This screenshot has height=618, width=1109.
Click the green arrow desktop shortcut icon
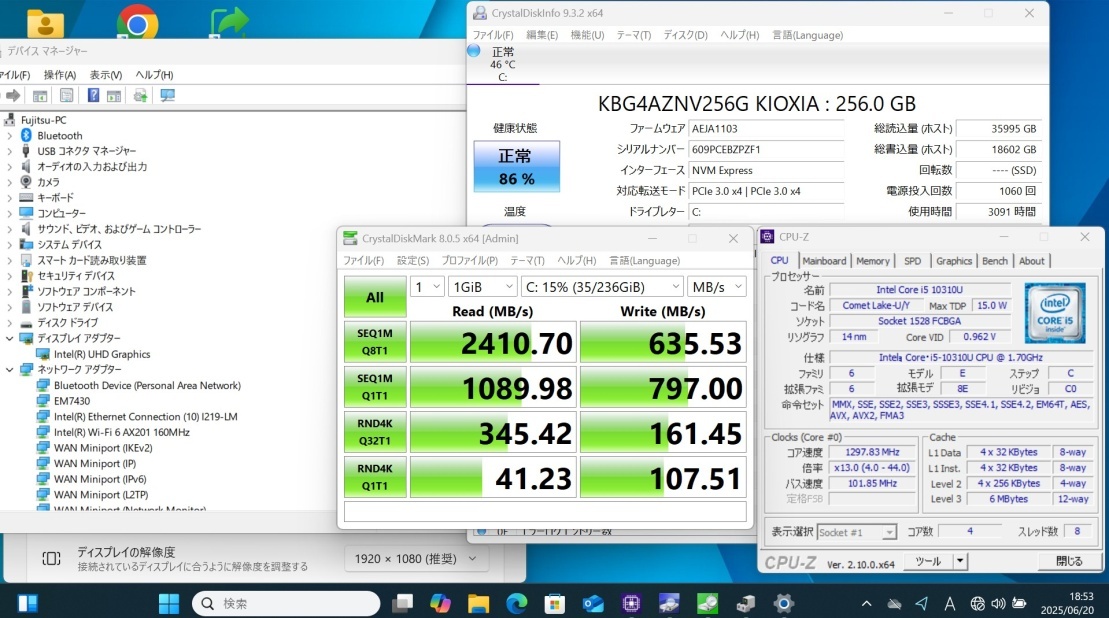click(230, 21)
